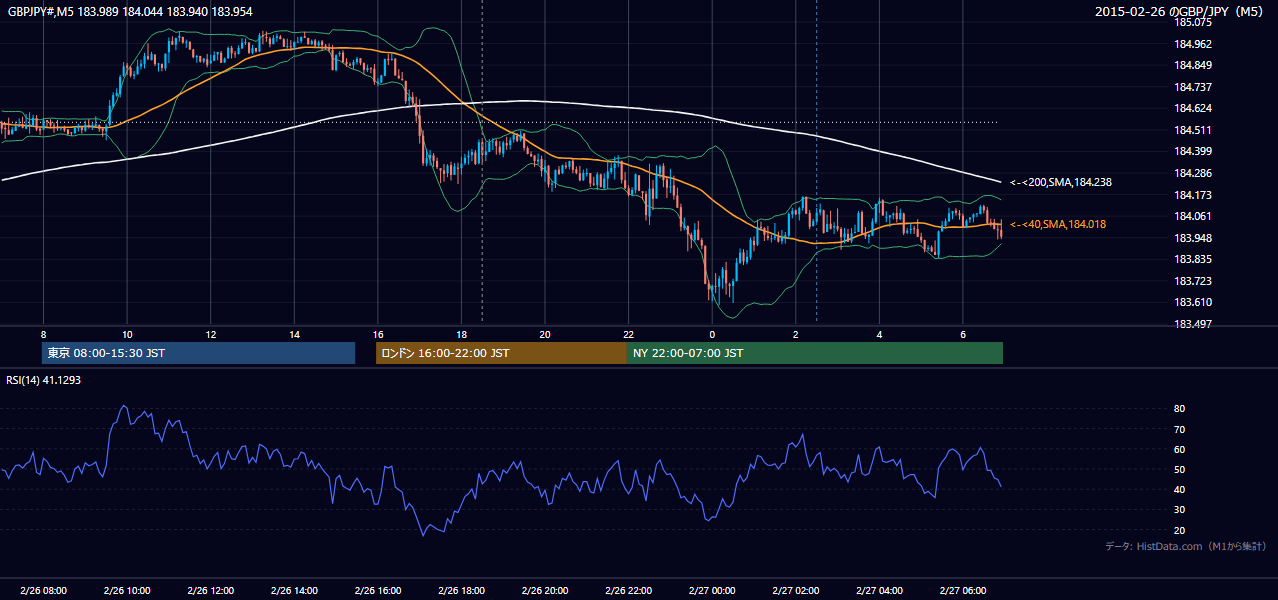Screen dimensions: 1278x600
Task: Click the 2/26 10:00 date label
Action: [127, 591]
